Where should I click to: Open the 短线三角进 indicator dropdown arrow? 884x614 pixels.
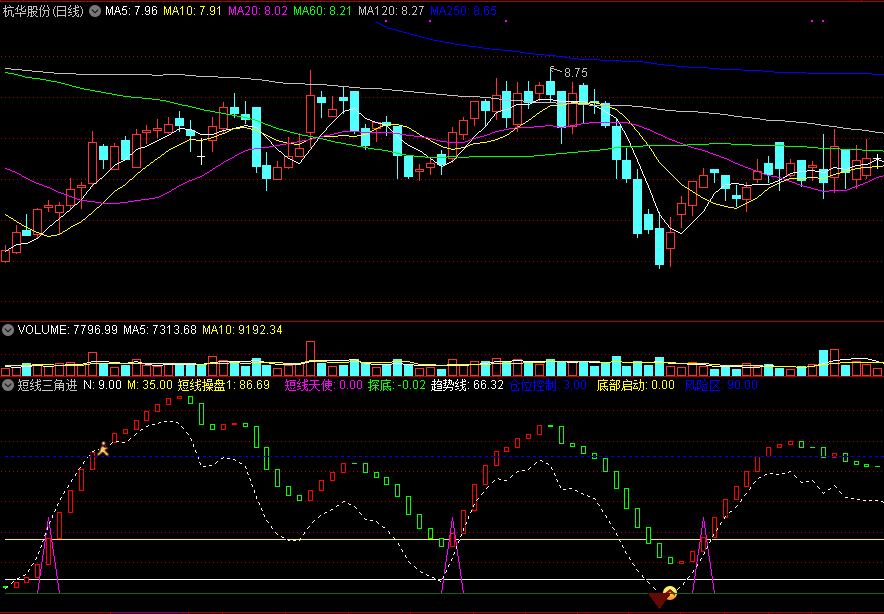pos(8,385)
